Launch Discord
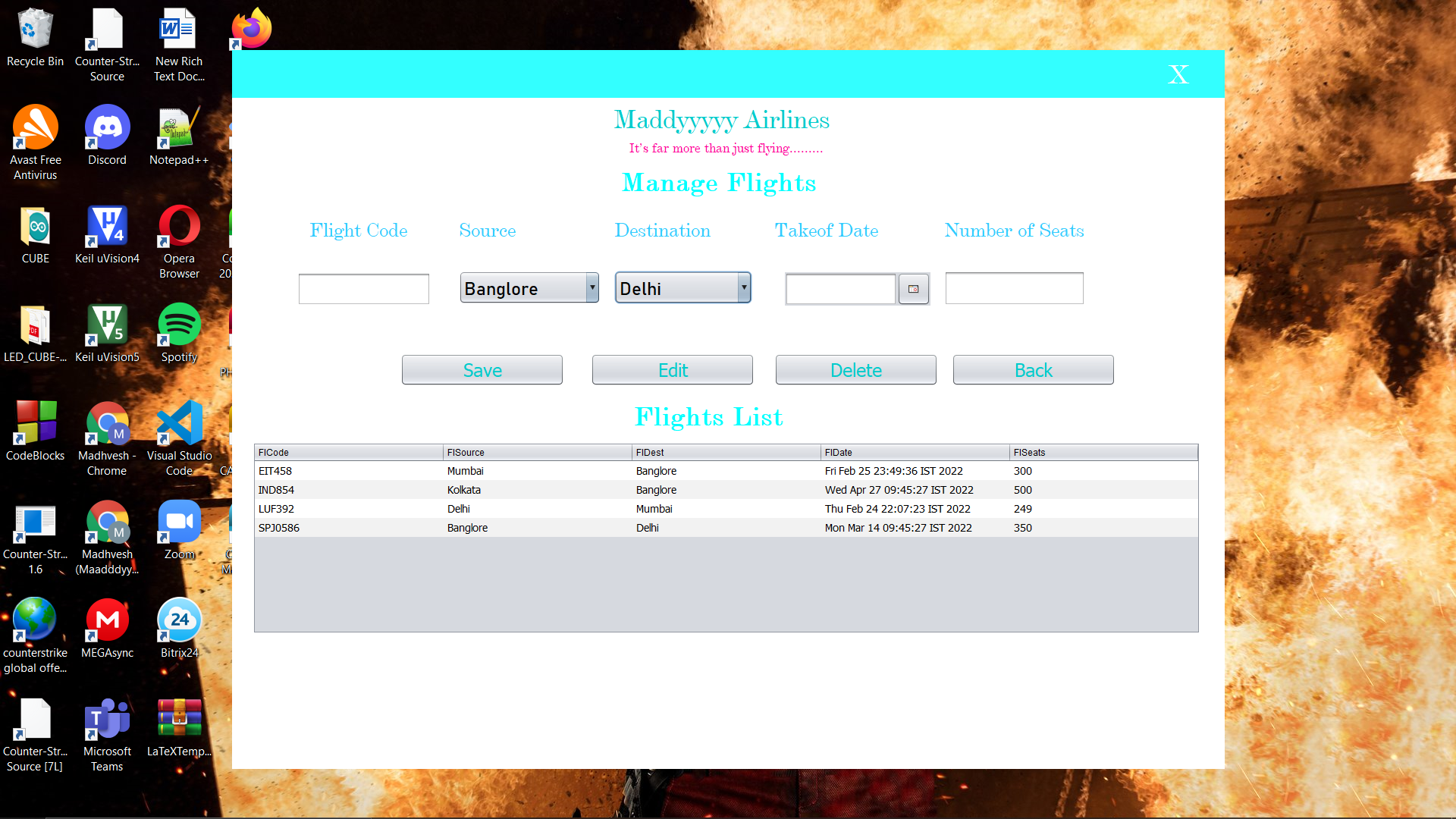Viewport: 1456px width, 819px height. point(107,127)
